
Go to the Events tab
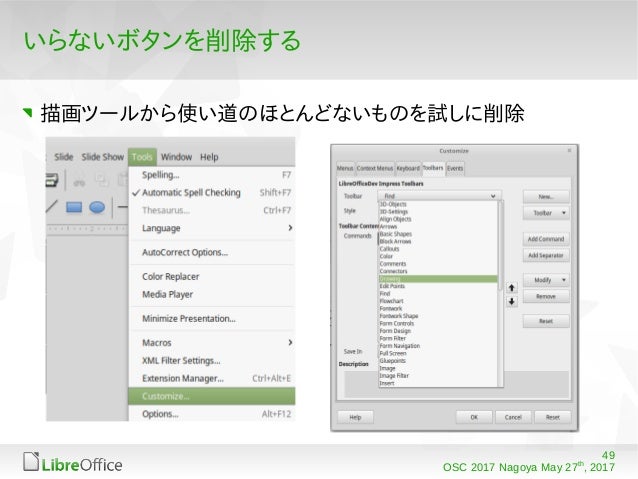pyautogui.click(x=455, y=168)
